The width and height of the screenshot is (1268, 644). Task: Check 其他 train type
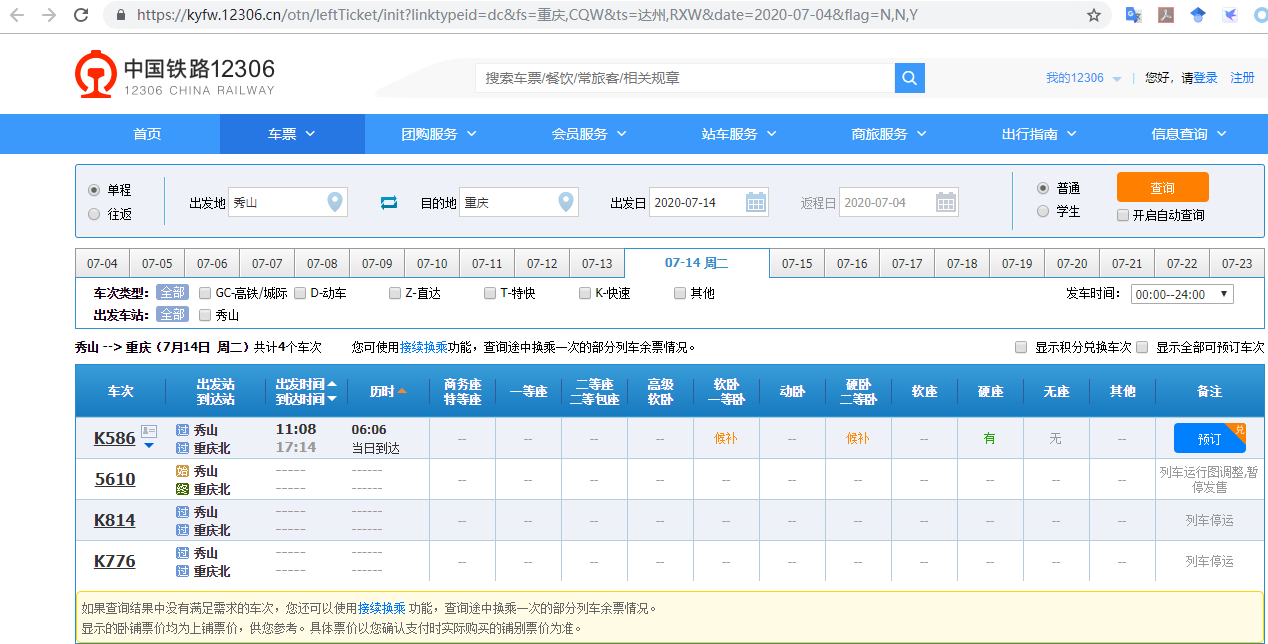(680, 293)
